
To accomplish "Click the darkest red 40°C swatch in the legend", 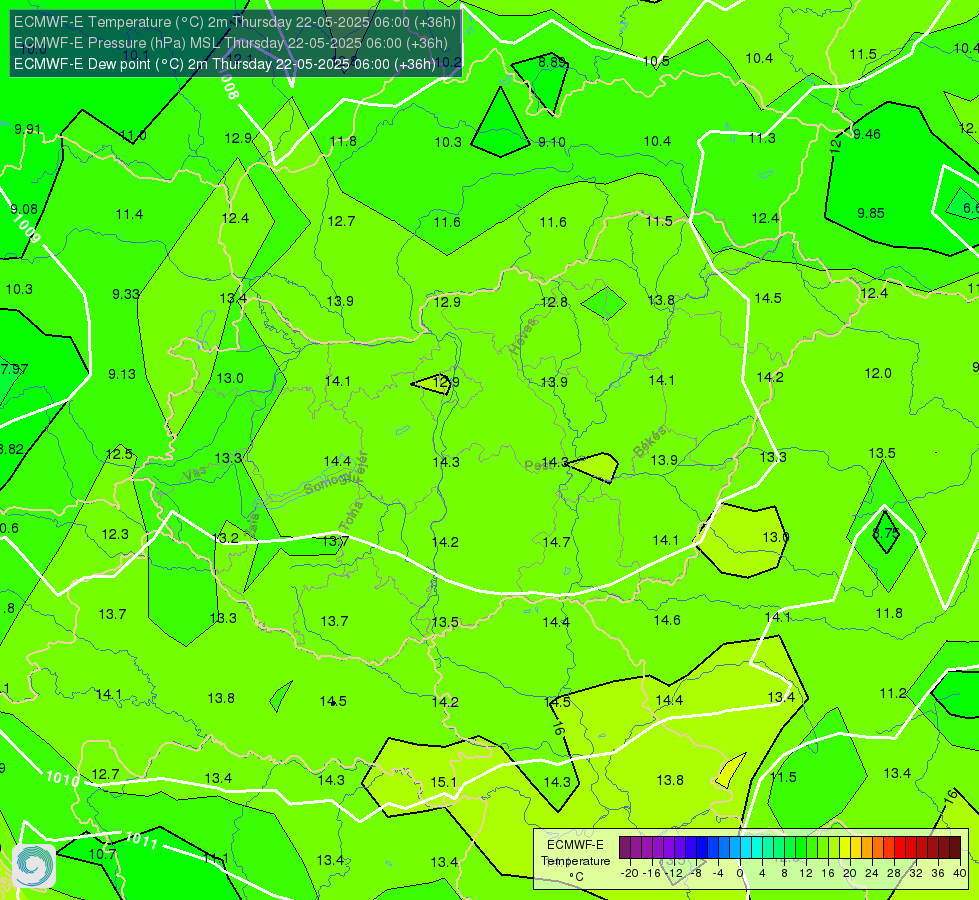I will (955, 848).
